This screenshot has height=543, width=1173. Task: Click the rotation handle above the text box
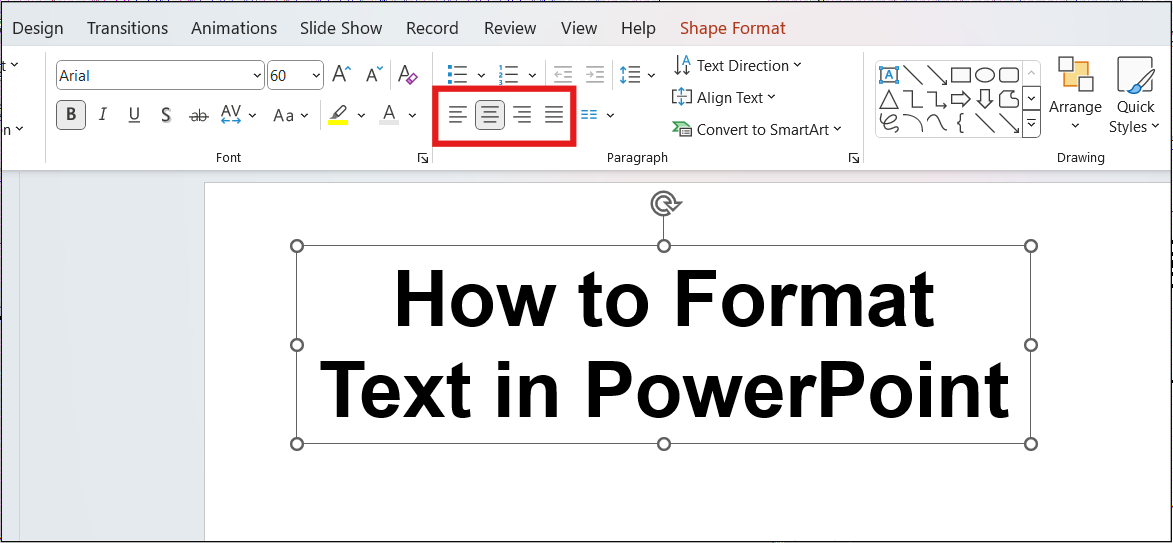pyautogui.click(x=664, y=203)
